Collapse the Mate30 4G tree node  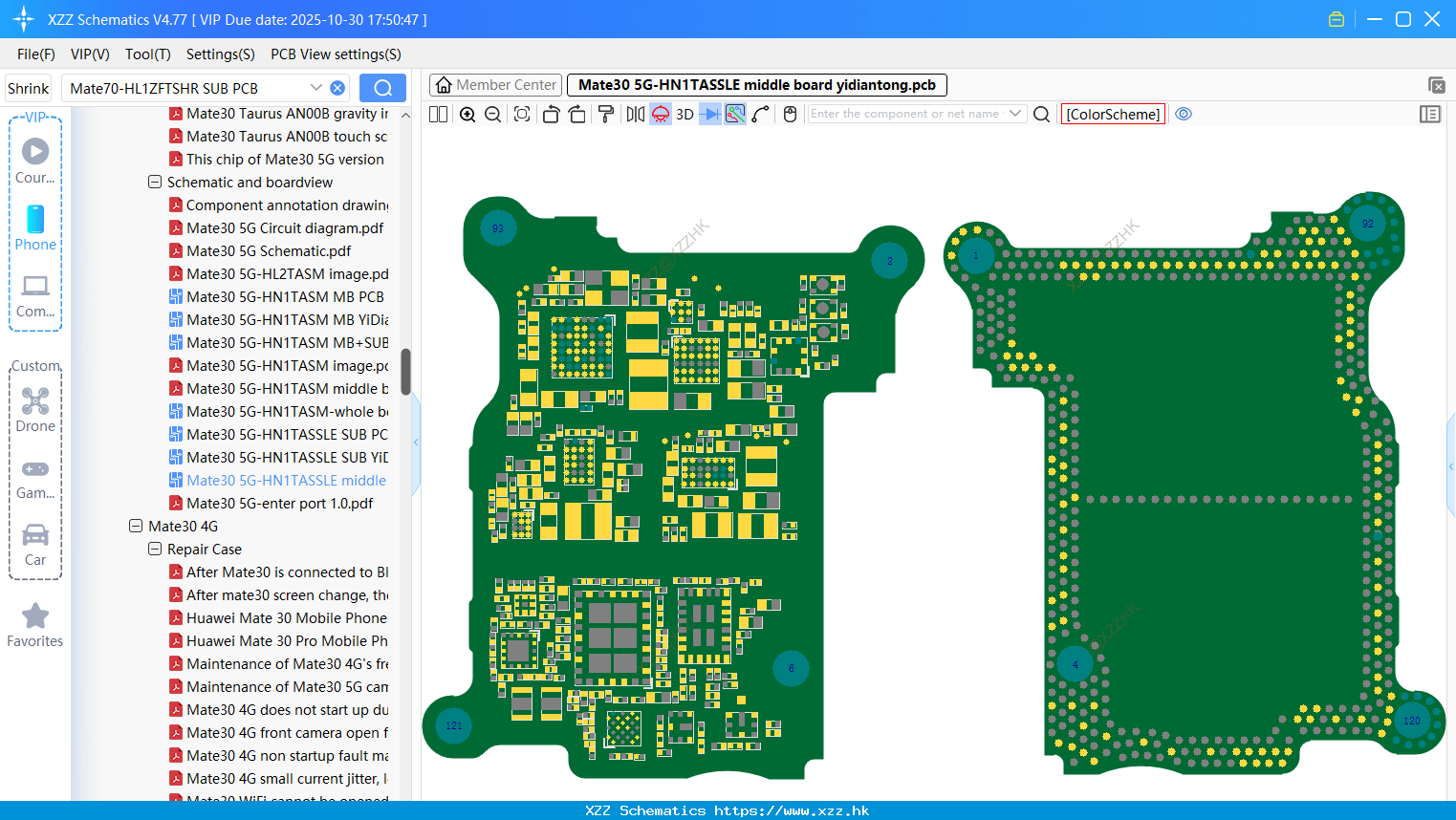tap(136, 526)
